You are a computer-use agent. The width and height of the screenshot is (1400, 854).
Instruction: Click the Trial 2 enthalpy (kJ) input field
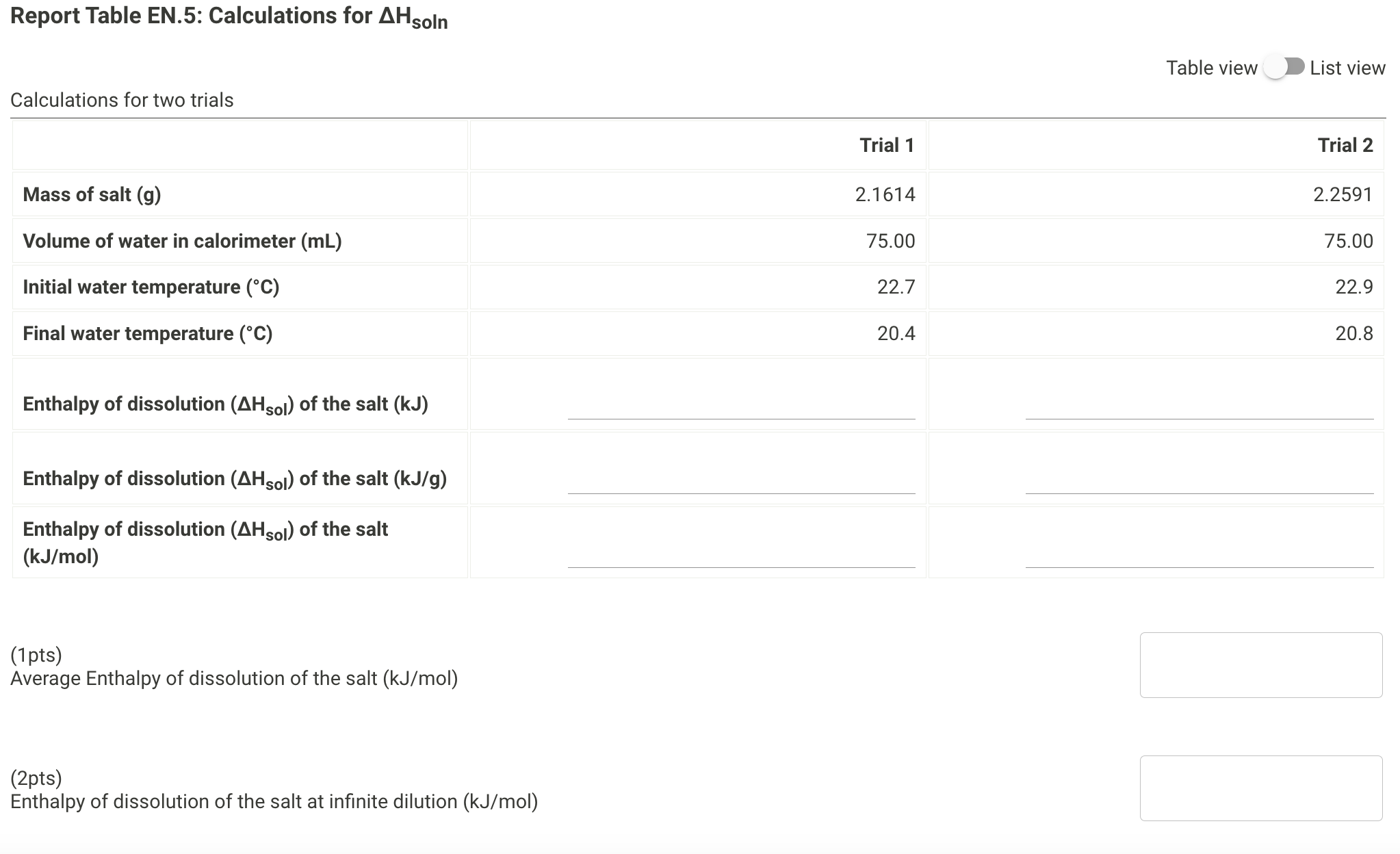coord(1201,413)
